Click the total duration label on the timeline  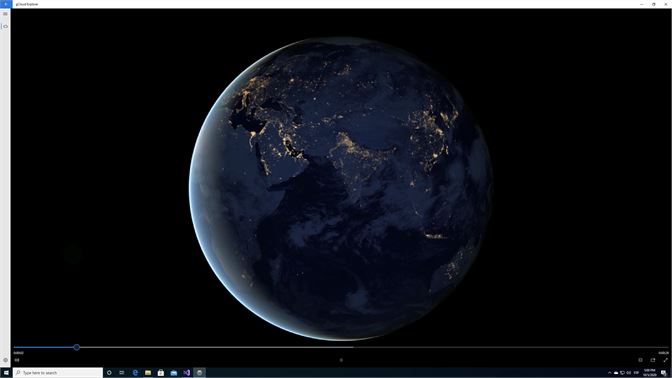tap(664, 353)
